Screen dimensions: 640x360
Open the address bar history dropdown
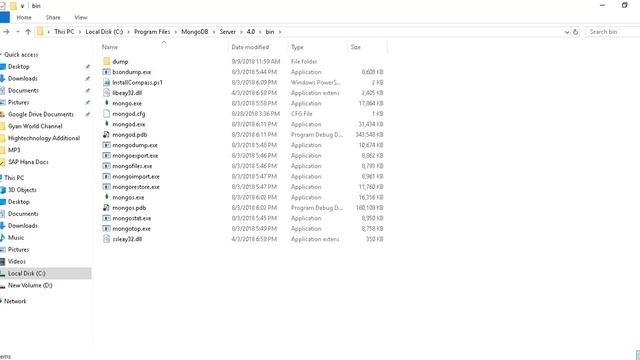567,32
